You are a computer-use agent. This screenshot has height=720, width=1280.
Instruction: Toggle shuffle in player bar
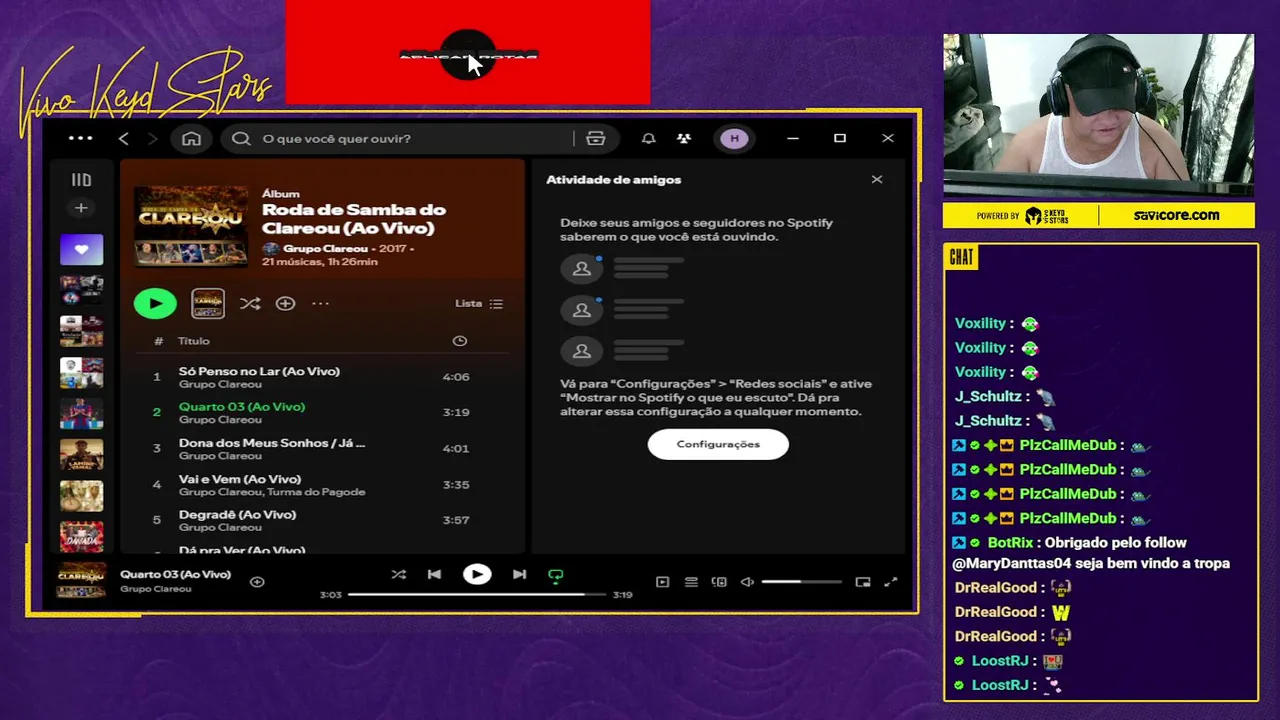click(398, 575)
